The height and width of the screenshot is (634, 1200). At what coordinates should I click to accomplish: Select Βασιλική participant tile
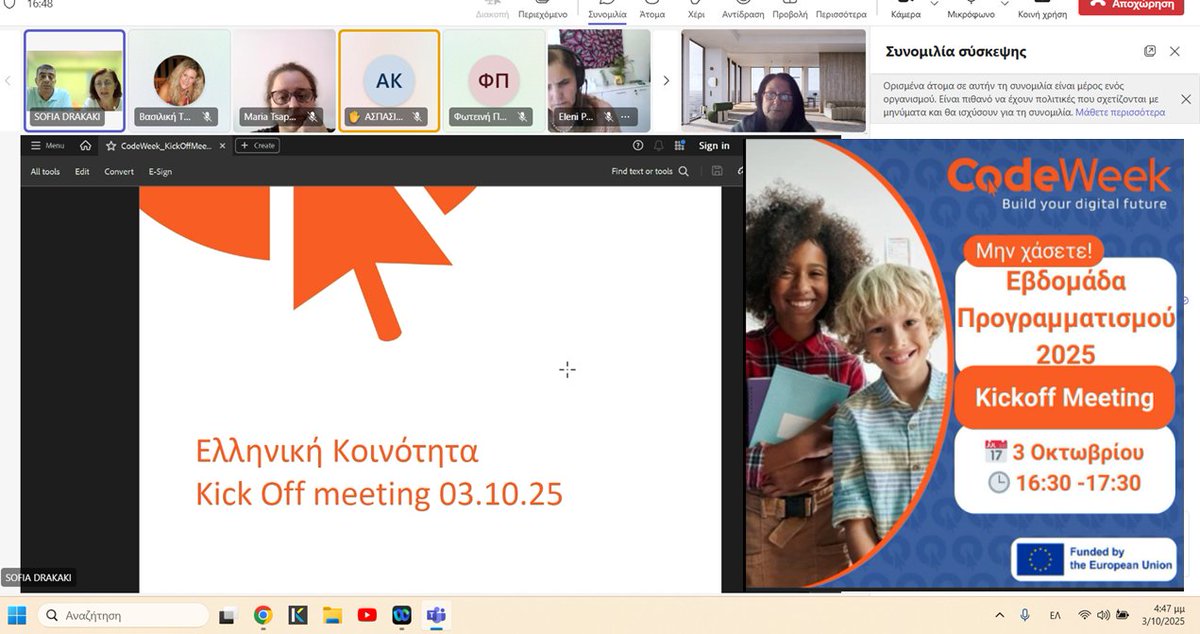click(179, 80)
